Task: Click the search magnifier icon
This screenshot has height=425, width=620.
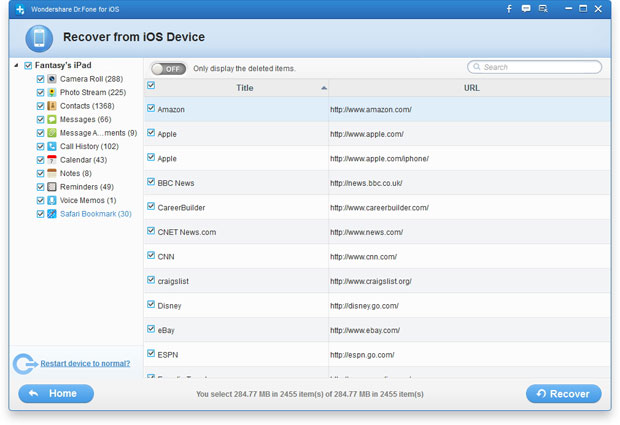Action: click(x=477, y=67)
